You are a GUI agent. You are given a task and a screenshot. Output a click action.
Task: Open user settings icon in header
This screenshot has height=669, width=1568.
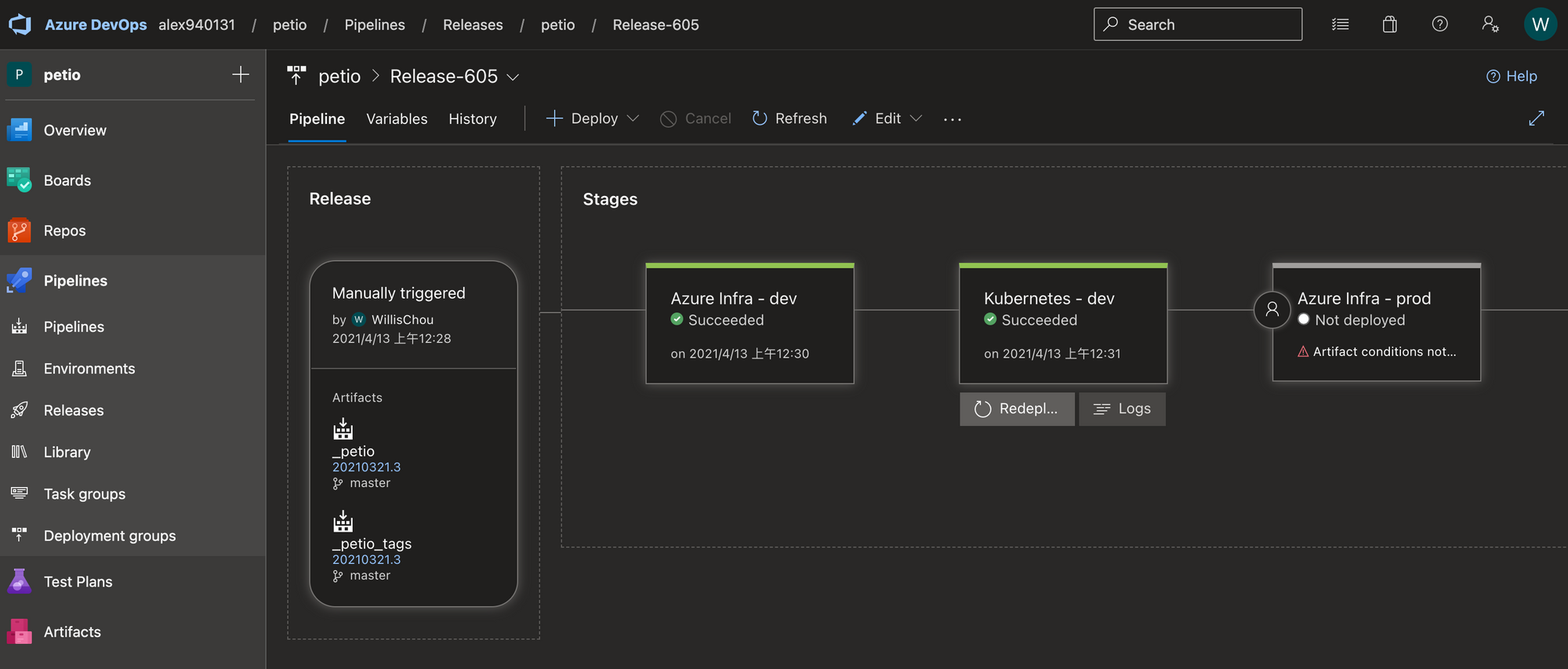(x=1490, y=24)
